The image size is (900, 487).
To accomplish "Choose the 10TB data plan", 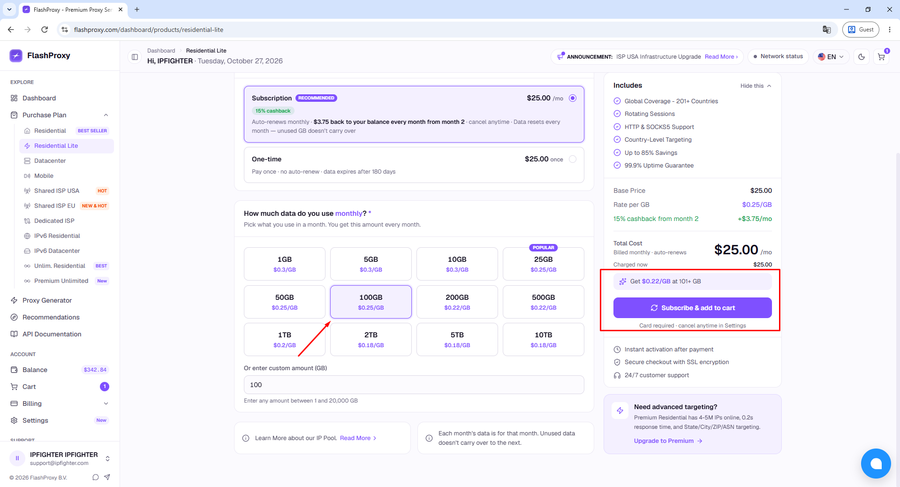I will point(544,339).
